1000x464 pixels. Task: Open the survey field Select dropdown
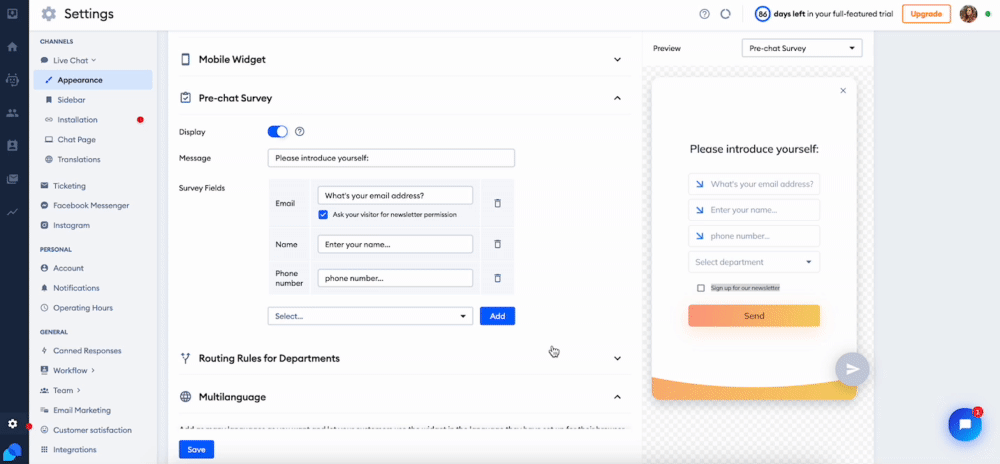pos(370,316)
